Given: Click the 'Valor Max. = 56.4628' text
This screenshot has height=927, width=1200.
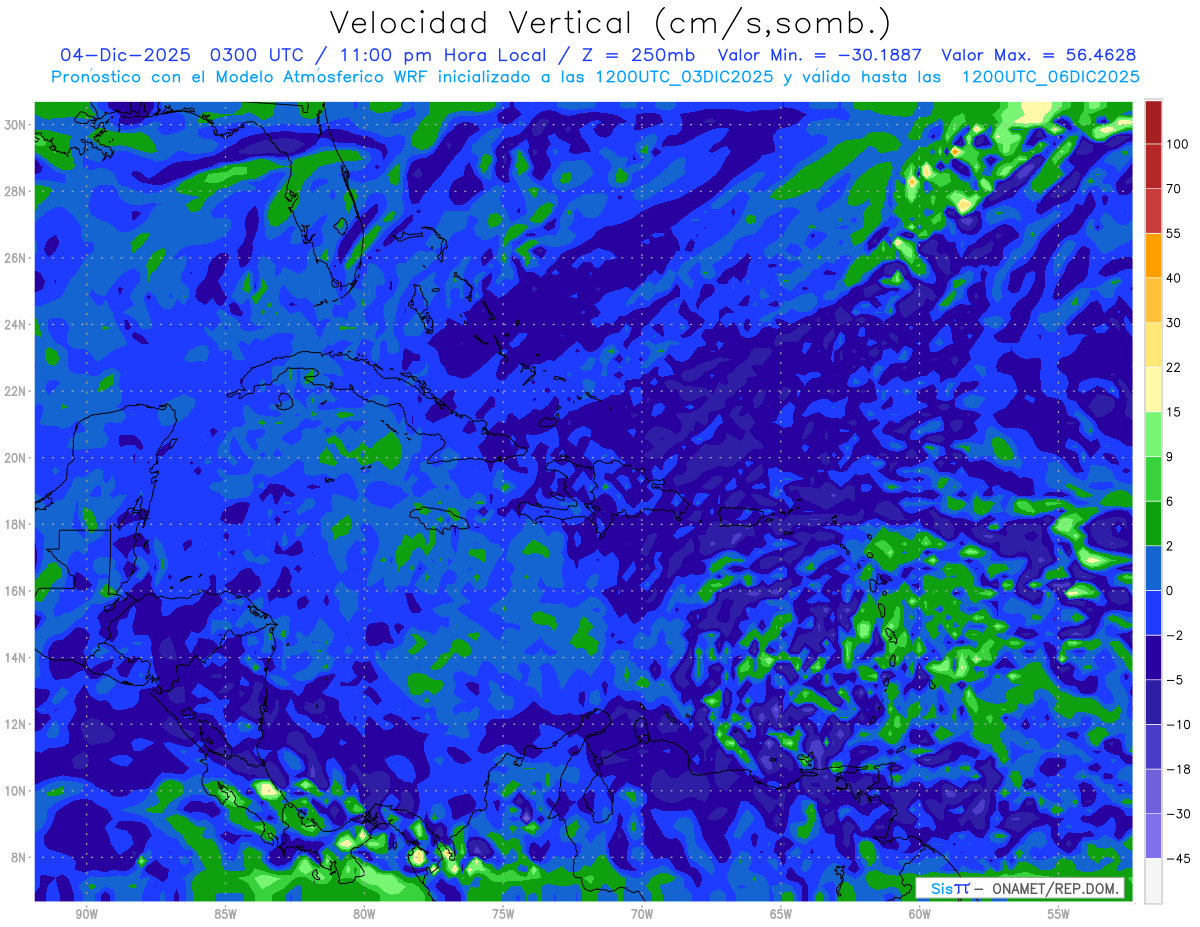Looking at the screenshot, I should coord(1039,55).
